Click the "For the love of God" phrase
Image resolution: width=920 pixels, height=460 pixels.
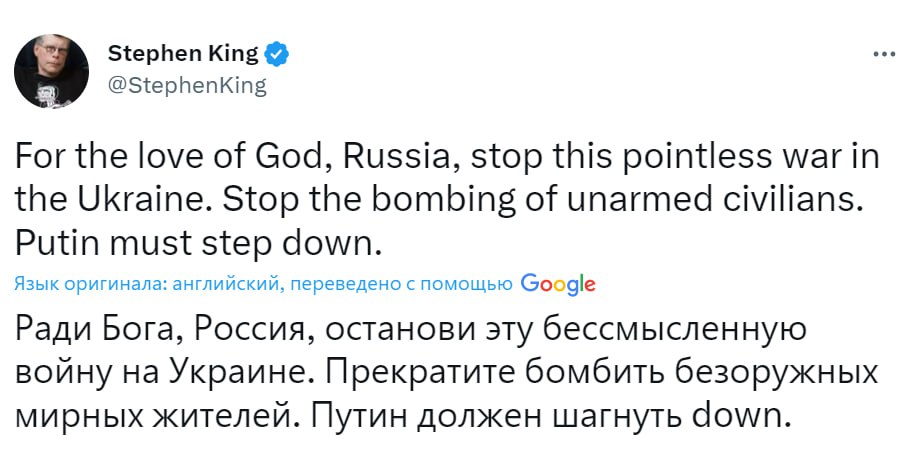pos(141,159)
